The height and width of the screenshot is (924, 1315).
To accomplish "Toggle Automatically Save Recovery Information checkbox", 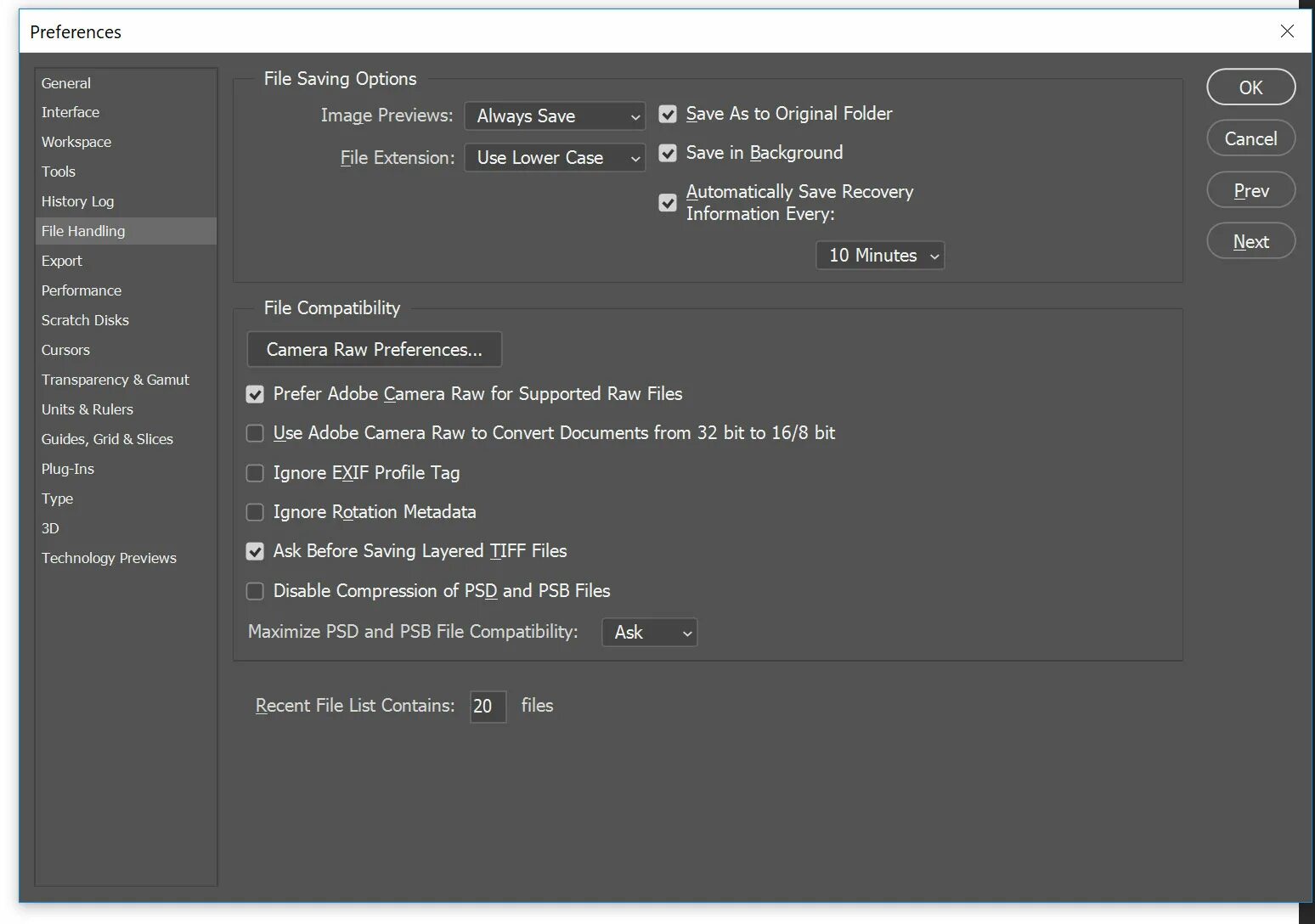I will click(x=668, y=202).
